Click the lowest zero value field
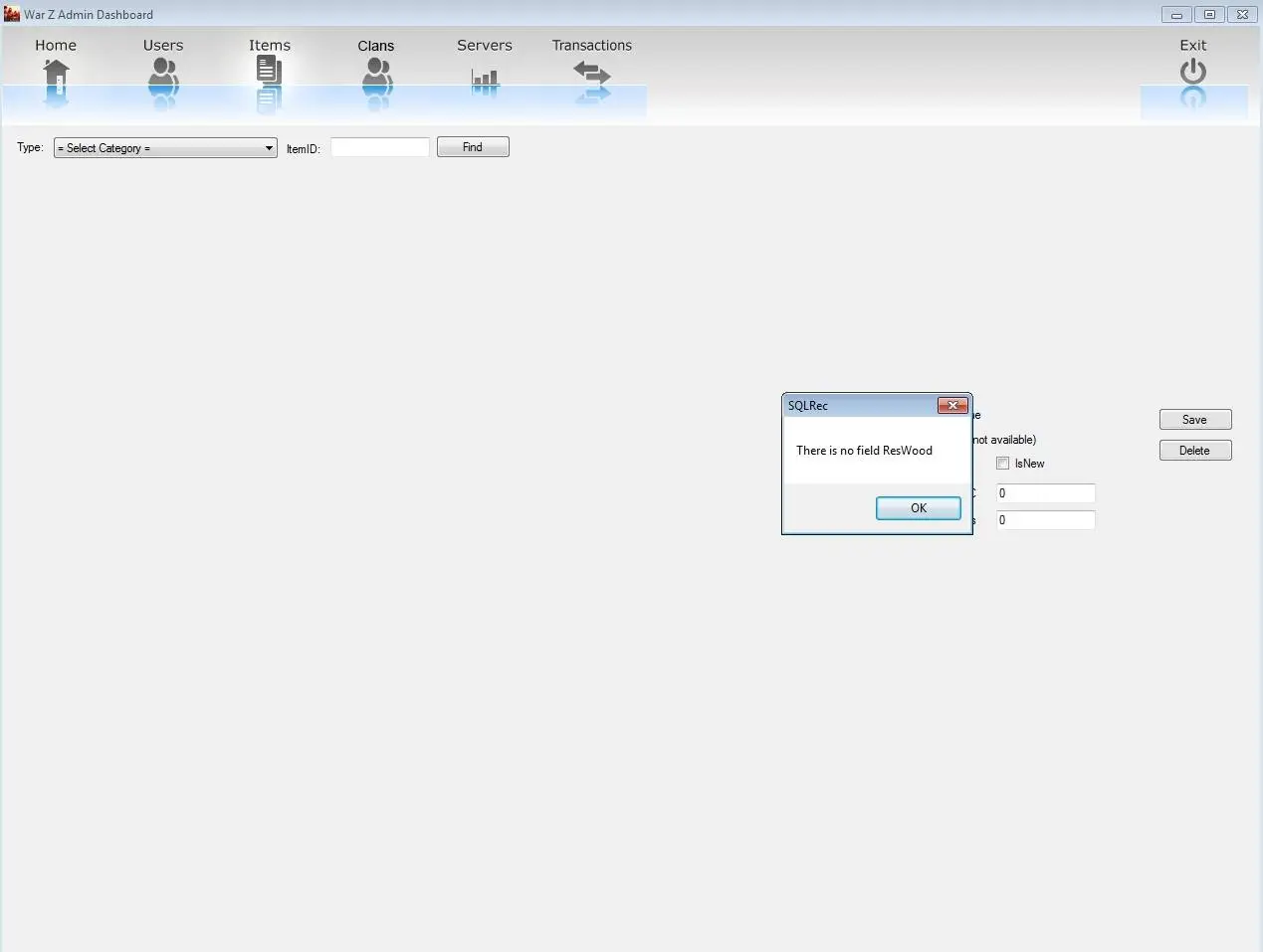This screenshot has height=952, width=1263. pyautogui.click(x=1046, y=520)
